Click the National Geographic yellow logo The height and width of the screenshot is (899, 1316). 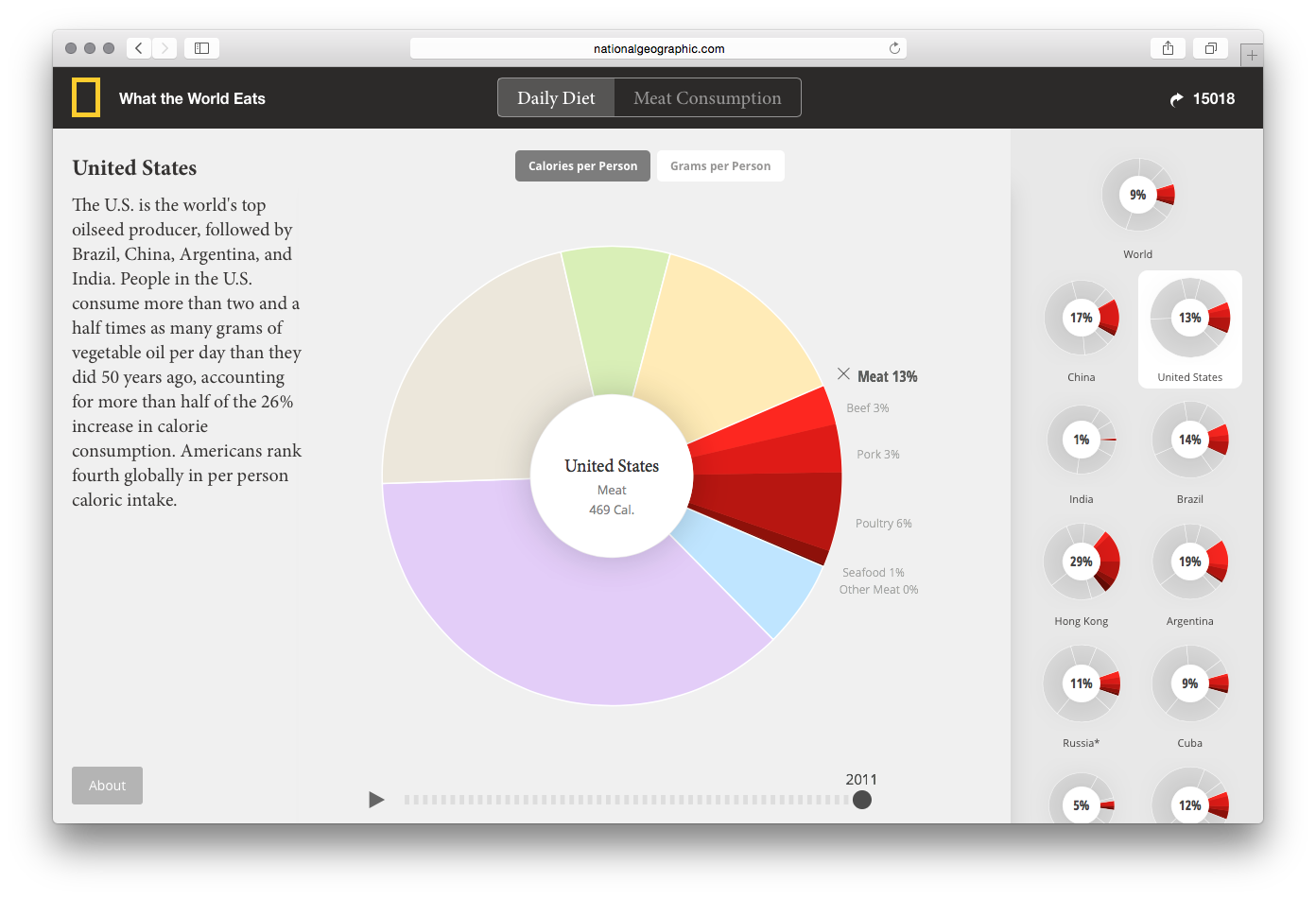(x=86, y=98)
